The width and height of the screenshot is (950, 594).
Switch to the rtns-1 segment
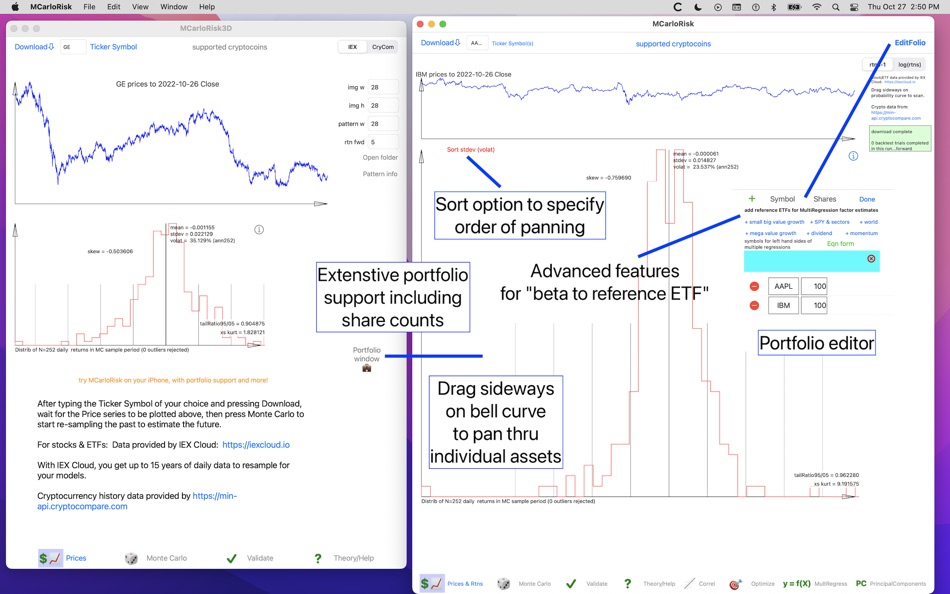(x=877, y=64)
